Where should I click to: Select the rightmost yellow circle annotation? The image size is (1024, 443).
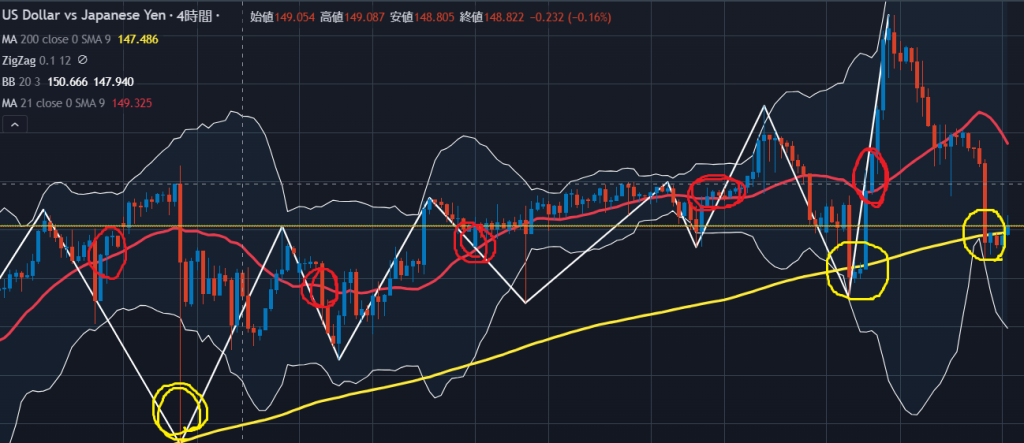pos(984,235)
